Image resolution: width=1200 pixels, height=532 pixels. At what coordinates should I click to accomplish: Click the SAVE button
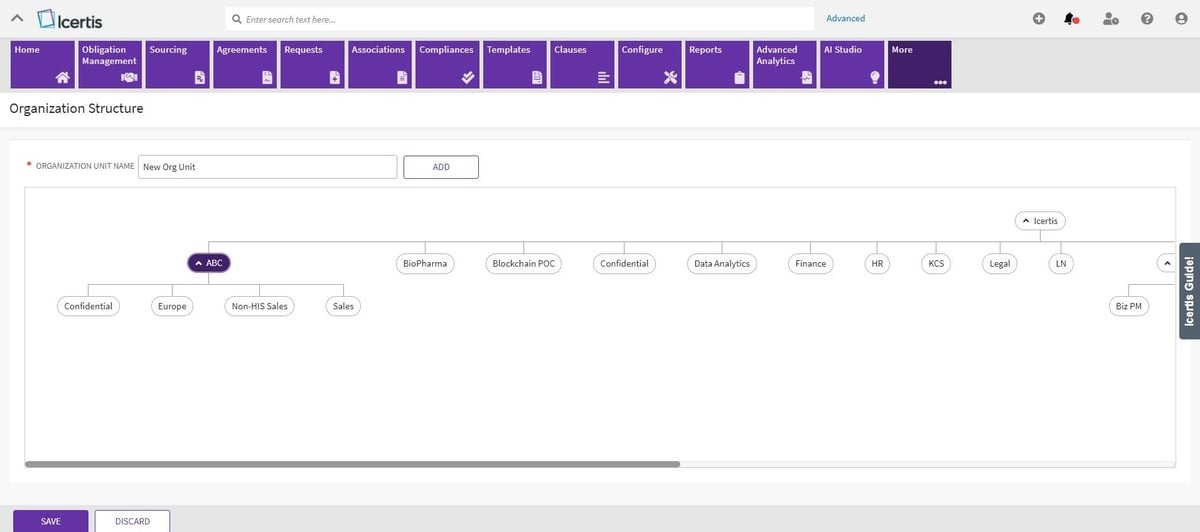point(51,521)
